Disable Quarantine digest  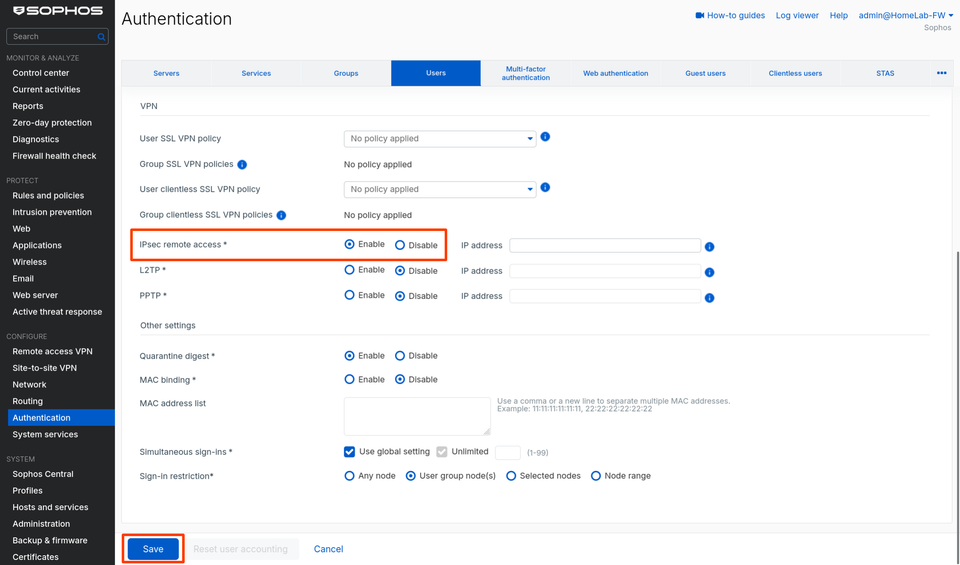pyautogui.click(x=400, y=356)
